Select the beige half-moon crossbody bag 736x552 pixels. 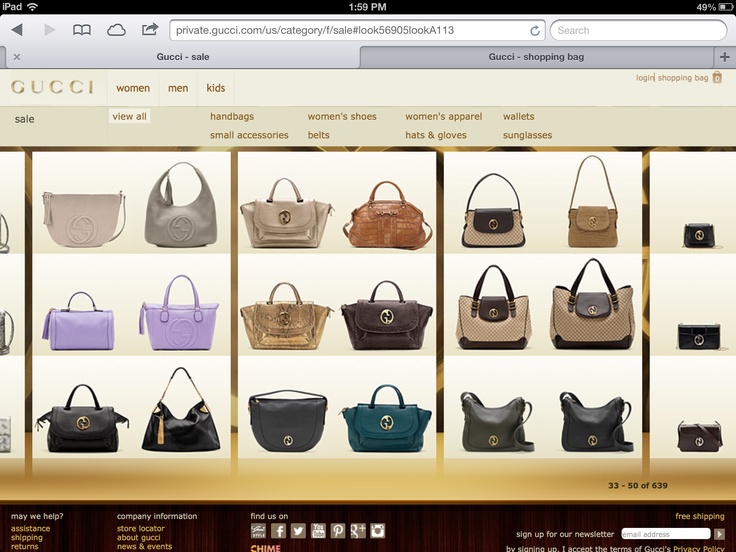click(x=84, y=218)
